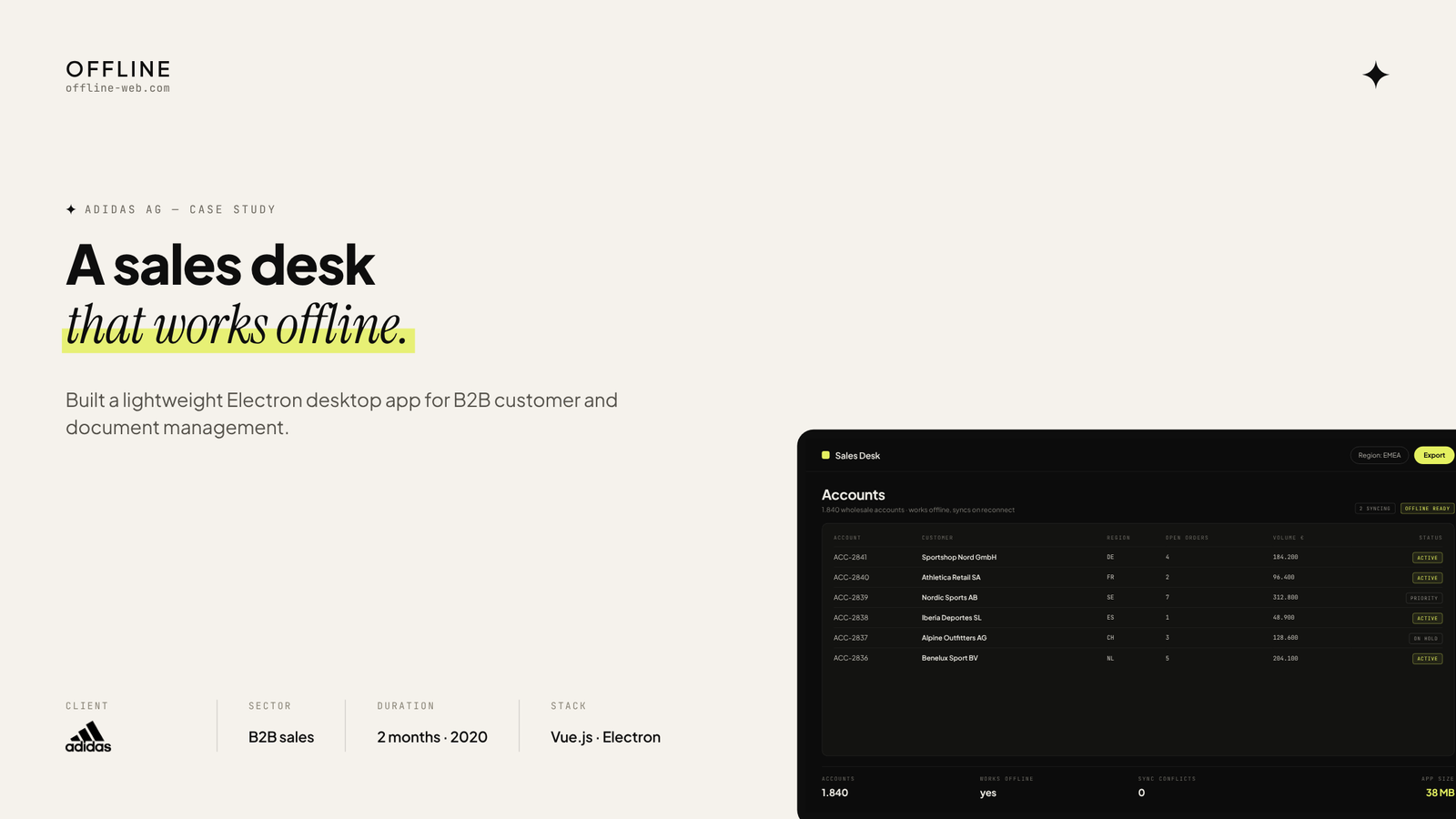This screenshot has width=1456, height=819.
Task: Click the ACTIVE status of Sportshop Nord GmbH
Action: [x=1427, y=558]
